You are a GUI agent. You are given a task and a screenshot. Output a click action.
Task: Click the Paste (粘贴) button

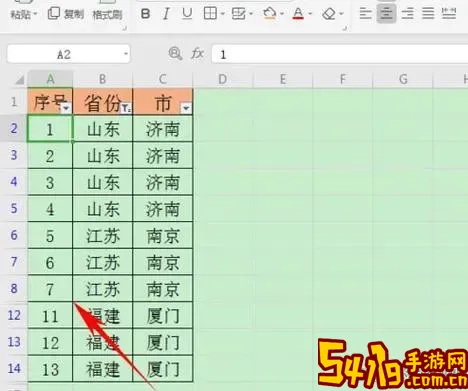pos(21,14)
